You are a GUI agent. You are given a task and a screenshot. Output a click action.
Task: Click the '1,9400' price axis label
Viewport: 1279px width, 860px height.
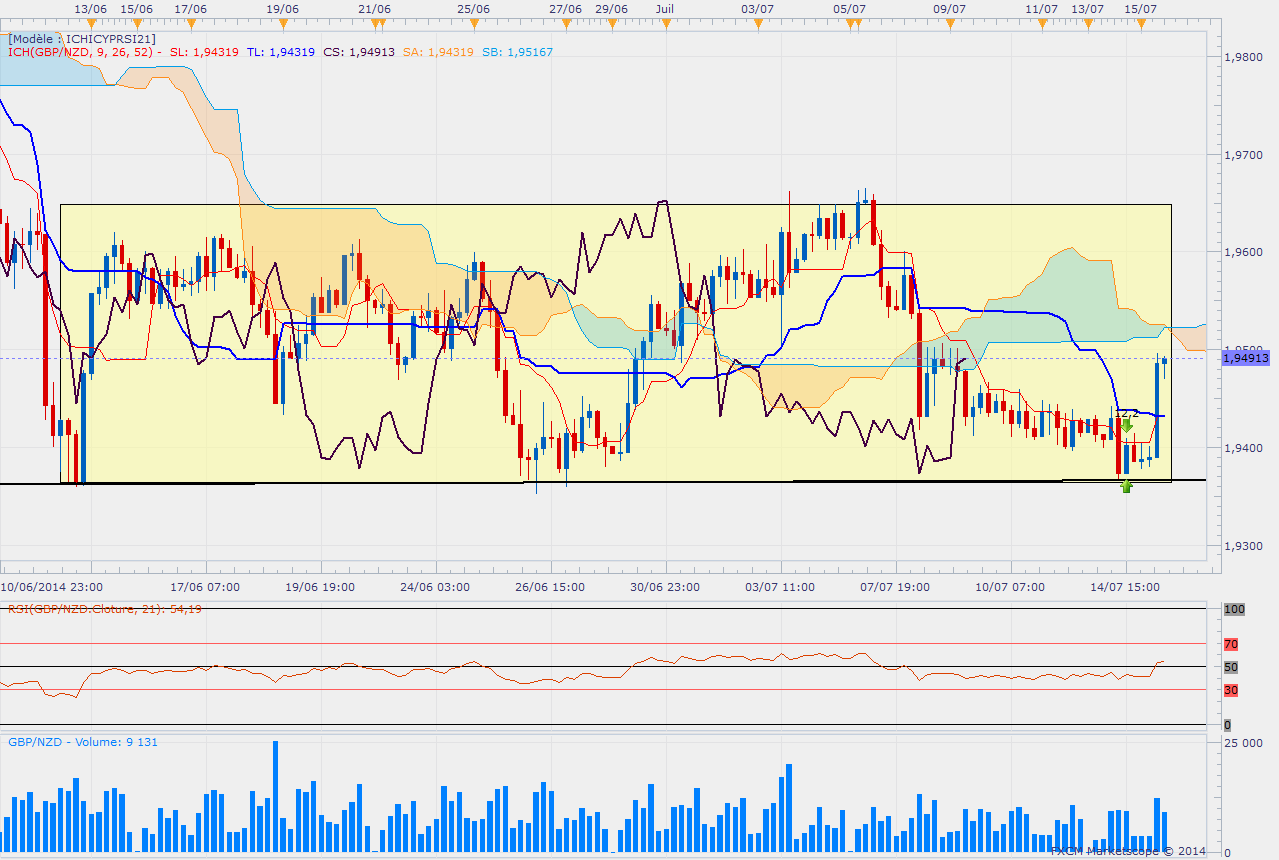(1244, 449)
